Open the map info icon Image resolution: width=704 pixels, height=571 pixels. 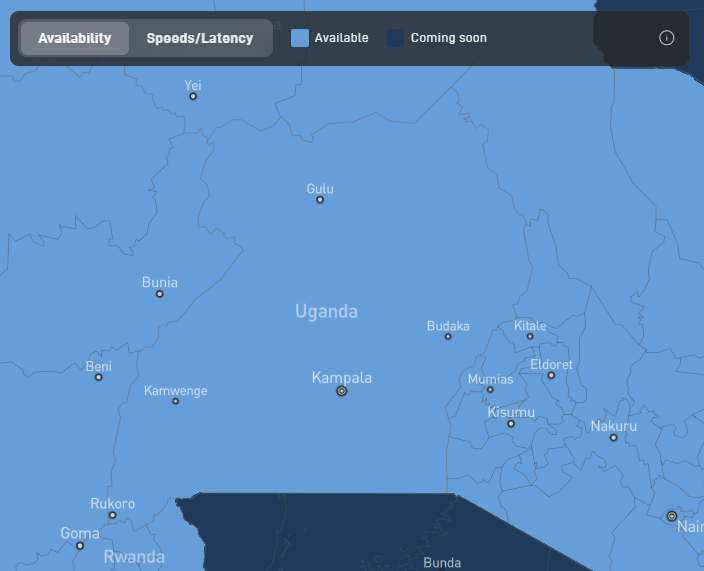click(666, 38)
